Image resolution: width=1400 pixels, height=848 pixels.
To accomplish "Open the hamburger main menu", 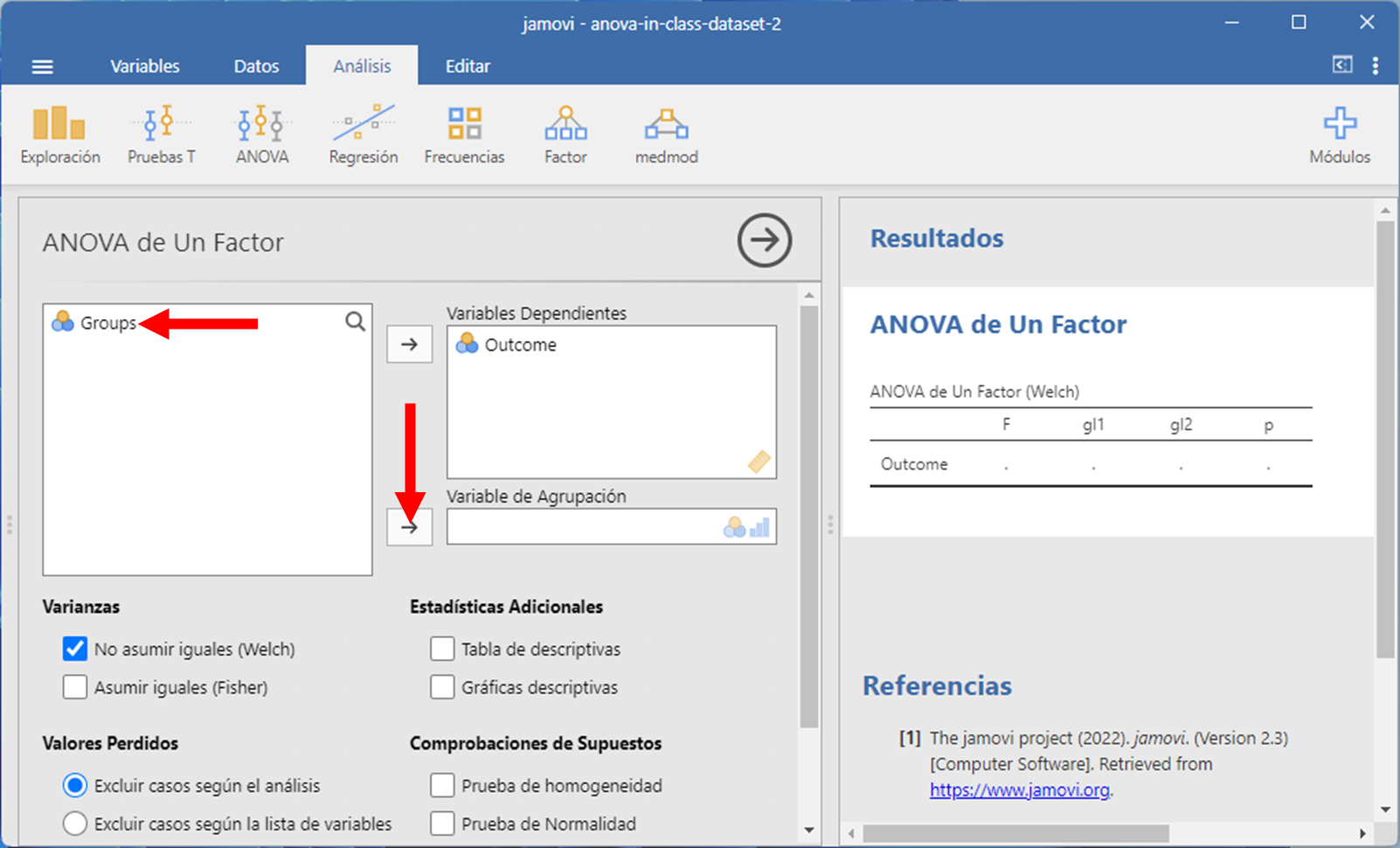I will pos(42,66).
